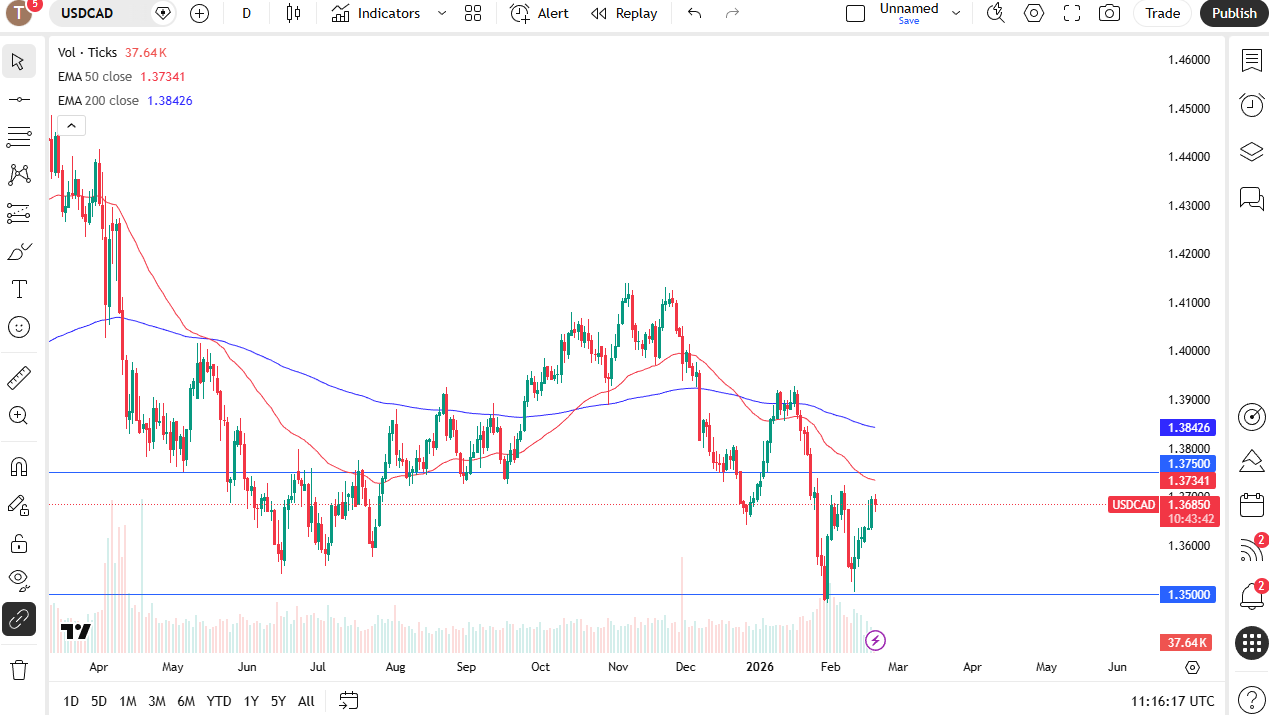Screen dimensions: 1269x715
Task: Open the alerts clock panel
Action: pos(1251,105)
